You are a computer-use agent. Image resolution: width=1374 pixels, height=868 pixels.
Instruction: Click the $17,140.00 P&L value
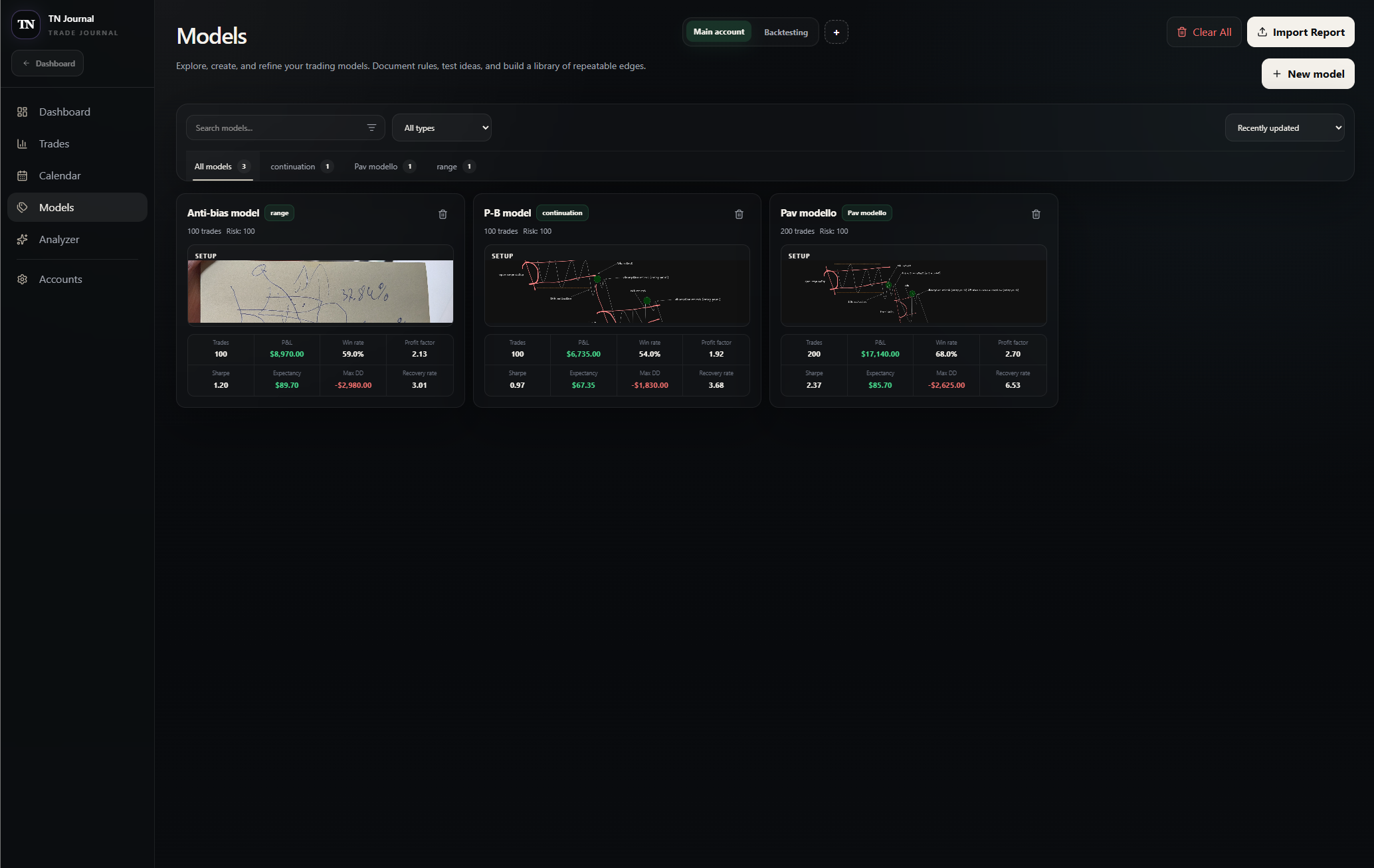tap(880, 354)
